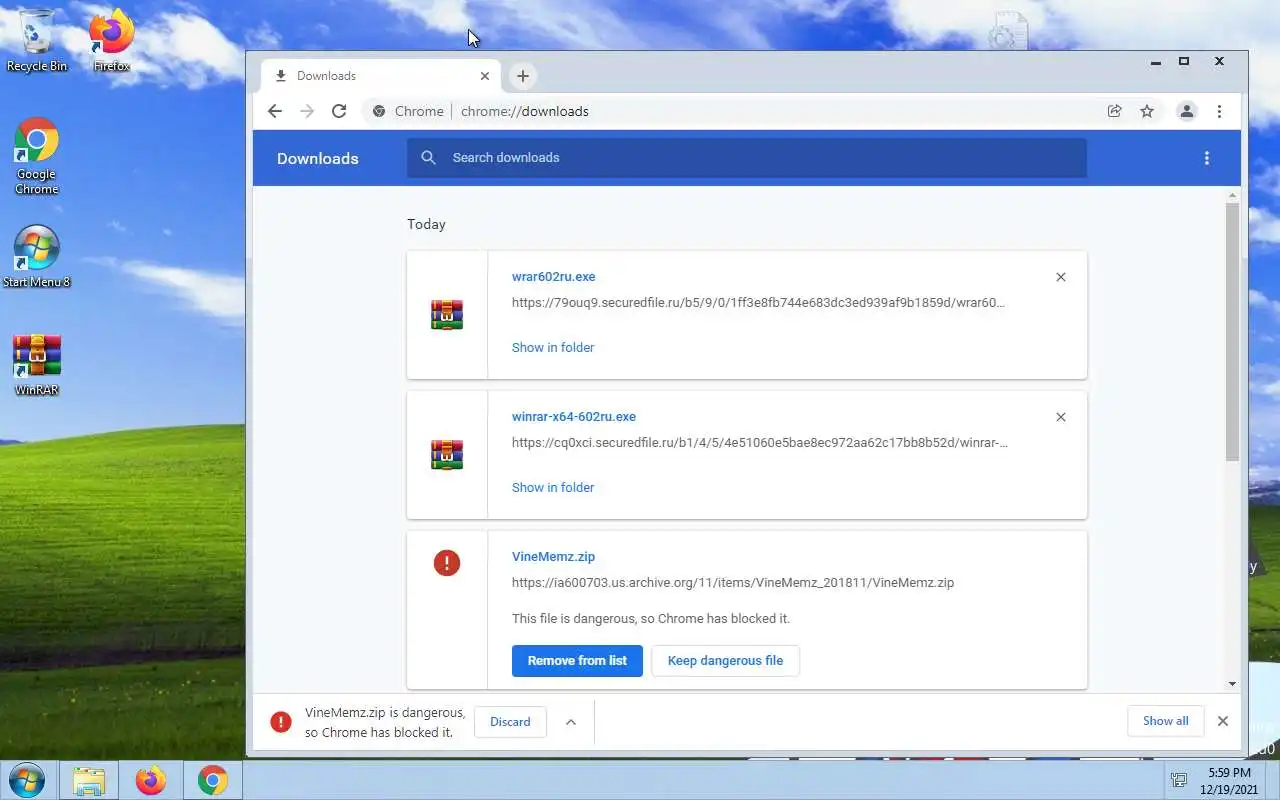This screenshot has width=1280, height=800.
Task: Open a new tab with plus button
Action: [522, 75]
